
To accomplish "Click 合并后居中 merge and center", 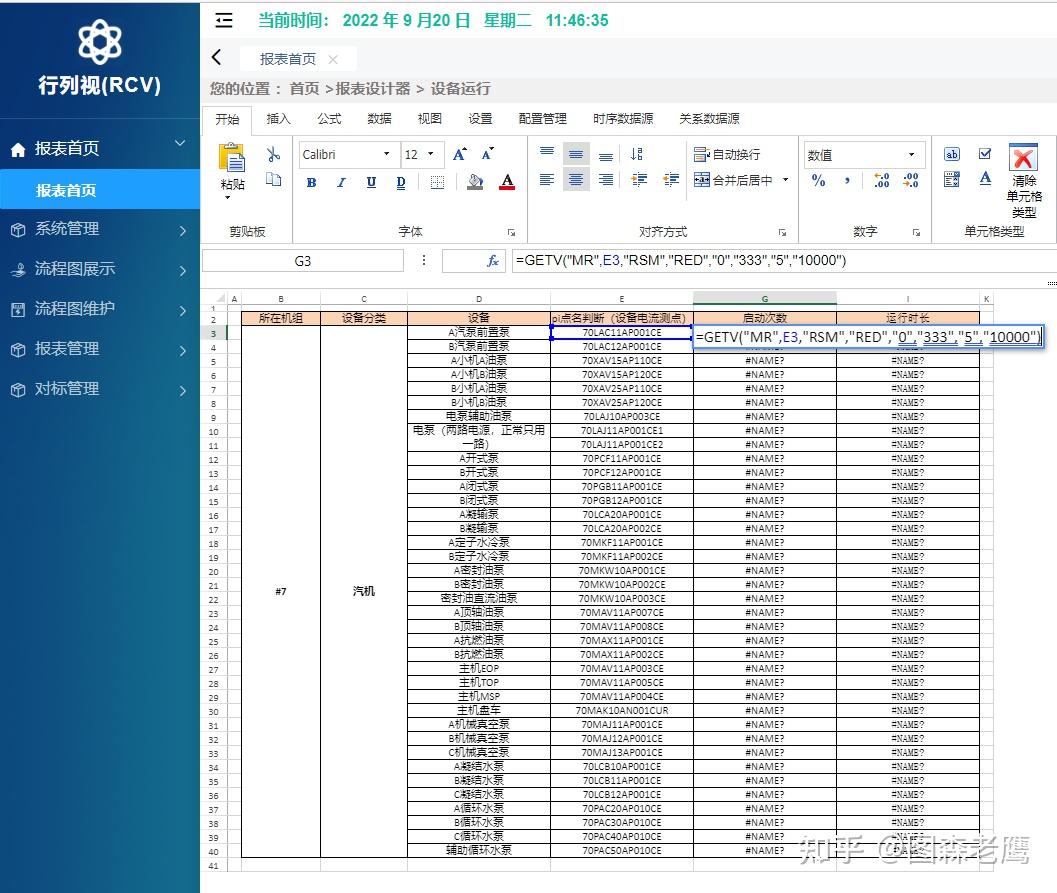I will pyautogui.click(x=733, y=180).
